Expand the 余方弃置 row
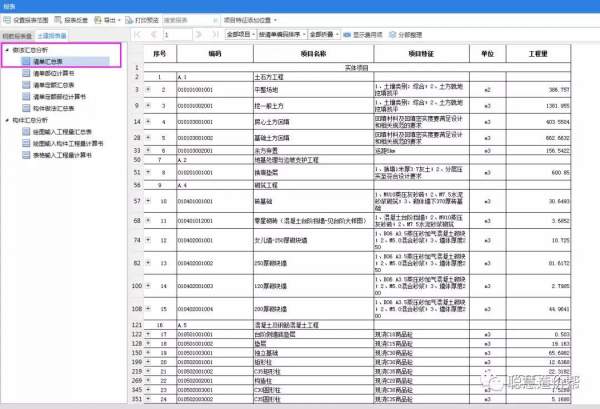The image size is (600, 409). 148,150
